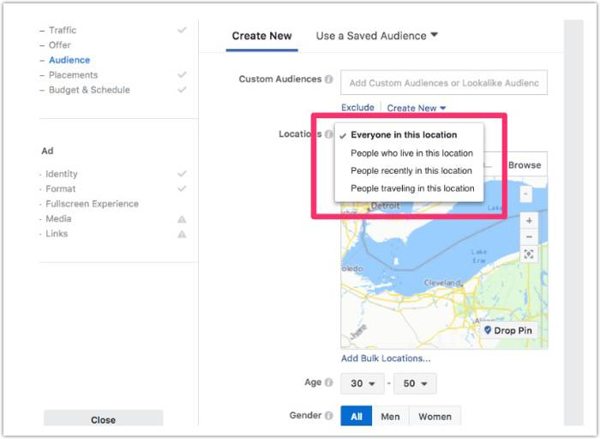
Task: Click the Age info icon
Action: click(x=329, y=382)
